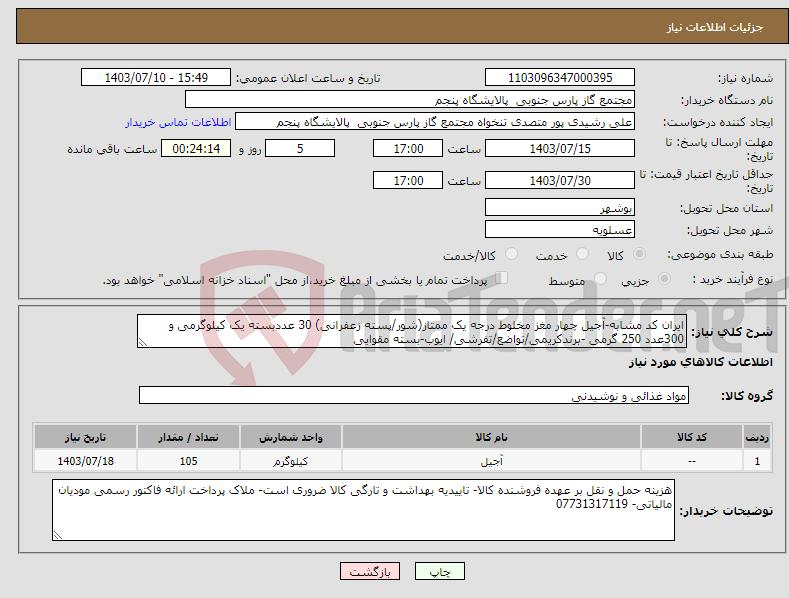Click the price validity hour field 17:00
The image size is (789, 598).
[x=408, y=180]
